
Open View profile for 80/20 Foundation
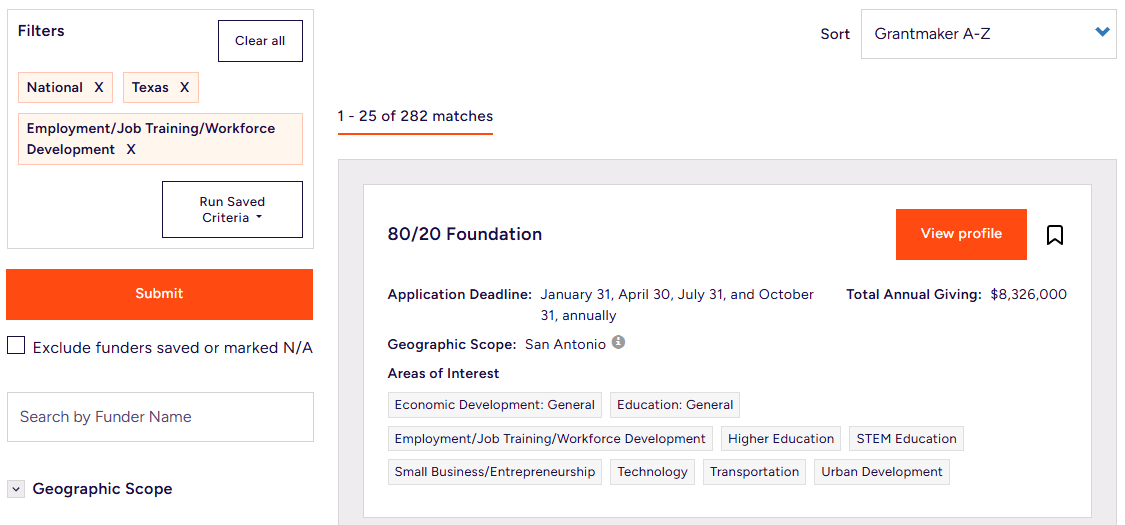click(x=960, y=234)
